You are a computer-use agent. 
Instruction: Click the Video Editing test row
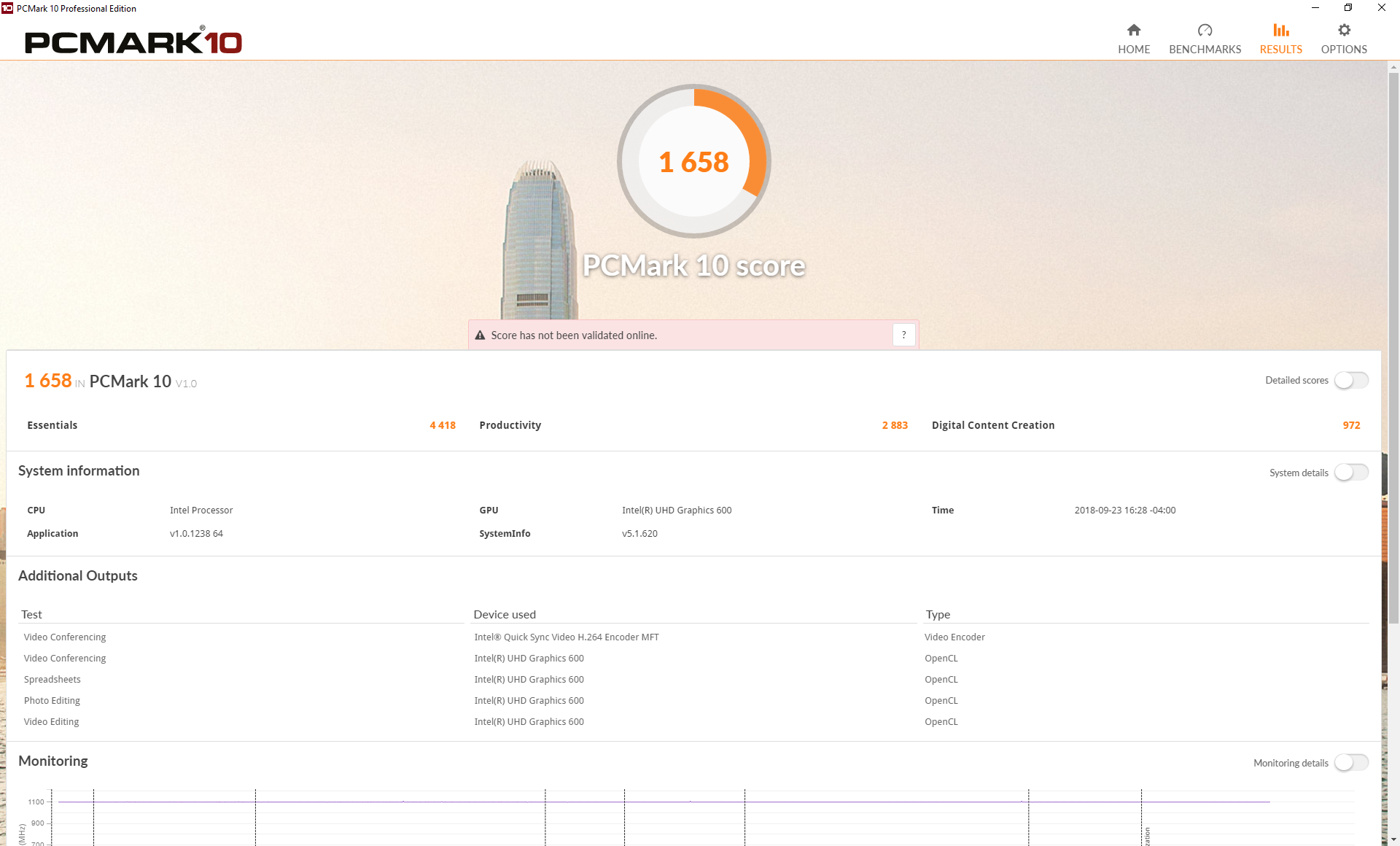click(x=51, y=722)
